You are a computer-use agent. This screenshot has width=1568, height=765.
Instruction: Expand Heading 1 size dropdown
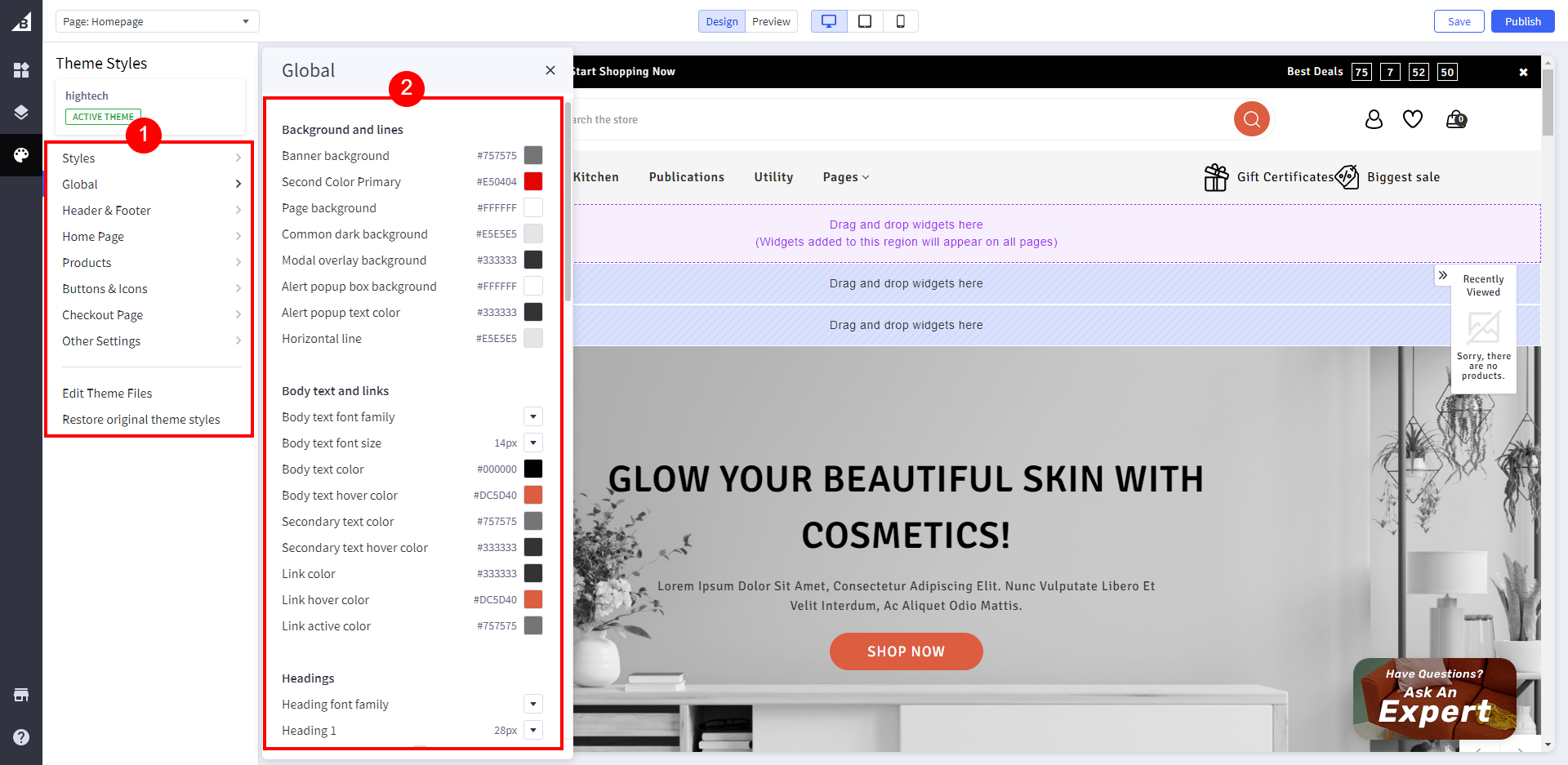[x=533, y=731]
